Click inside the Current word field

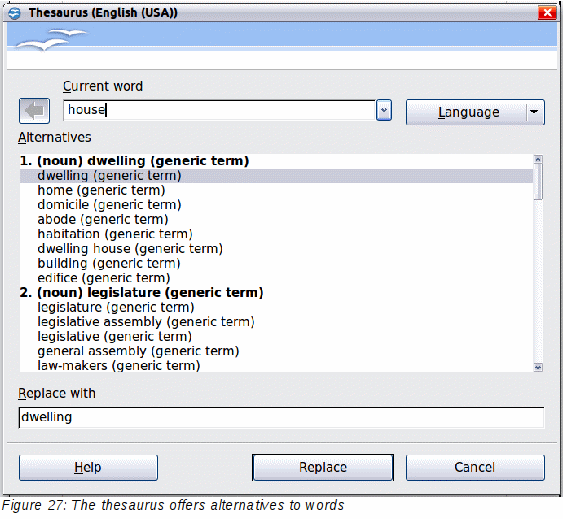[x=219, y=110]
